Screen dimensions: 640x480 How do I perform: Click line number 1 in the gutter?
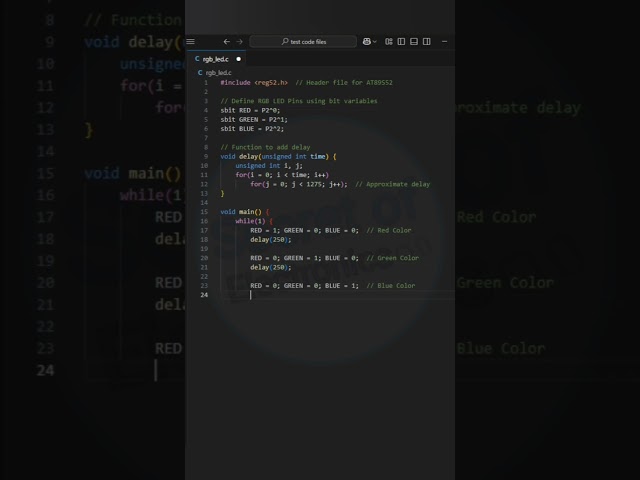pos(206,82)
